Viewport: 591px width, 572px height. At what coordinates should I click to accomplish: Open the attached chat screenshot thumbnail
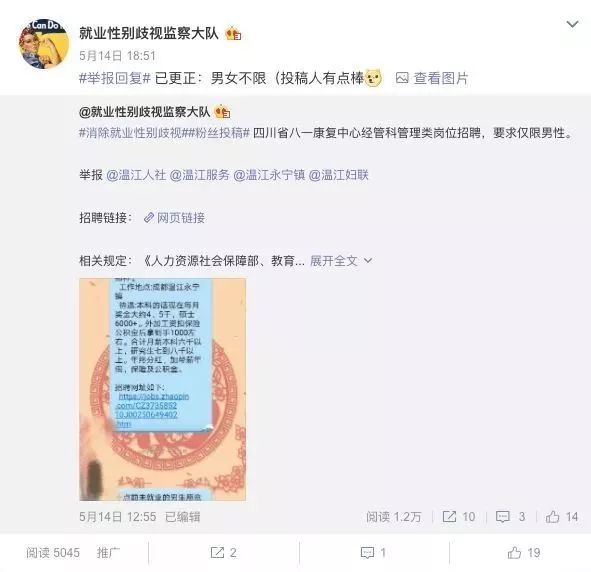[x=163, y=390]
